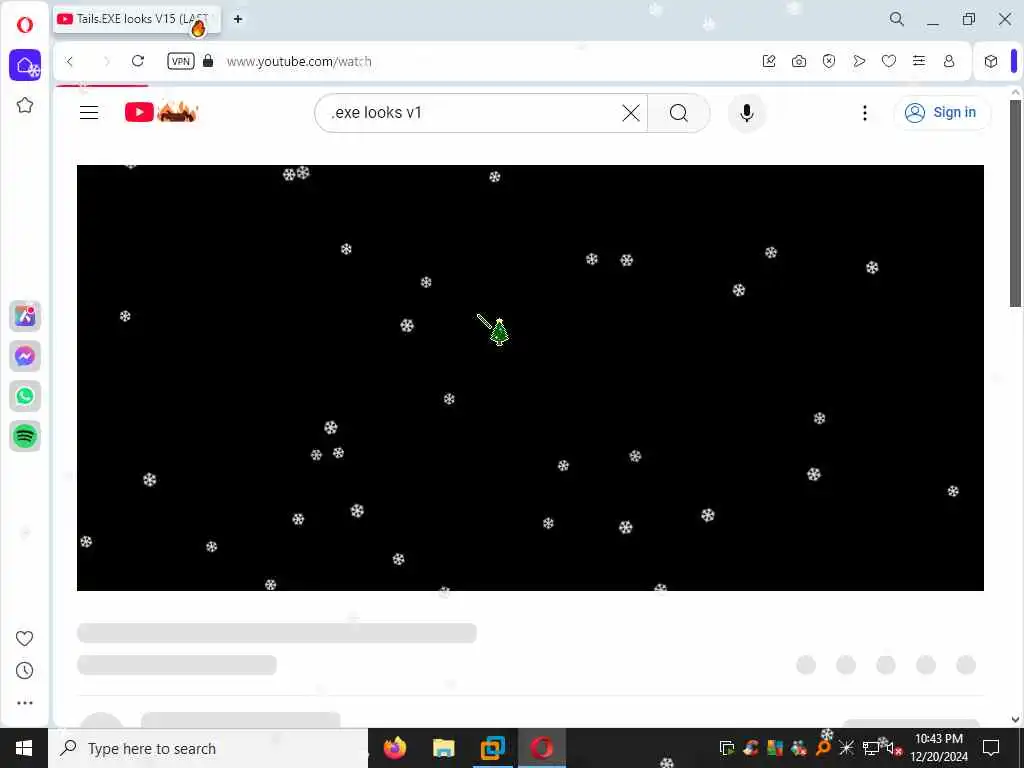Open WhatsApp in the Opera sidebar

(x=25, y=396)
